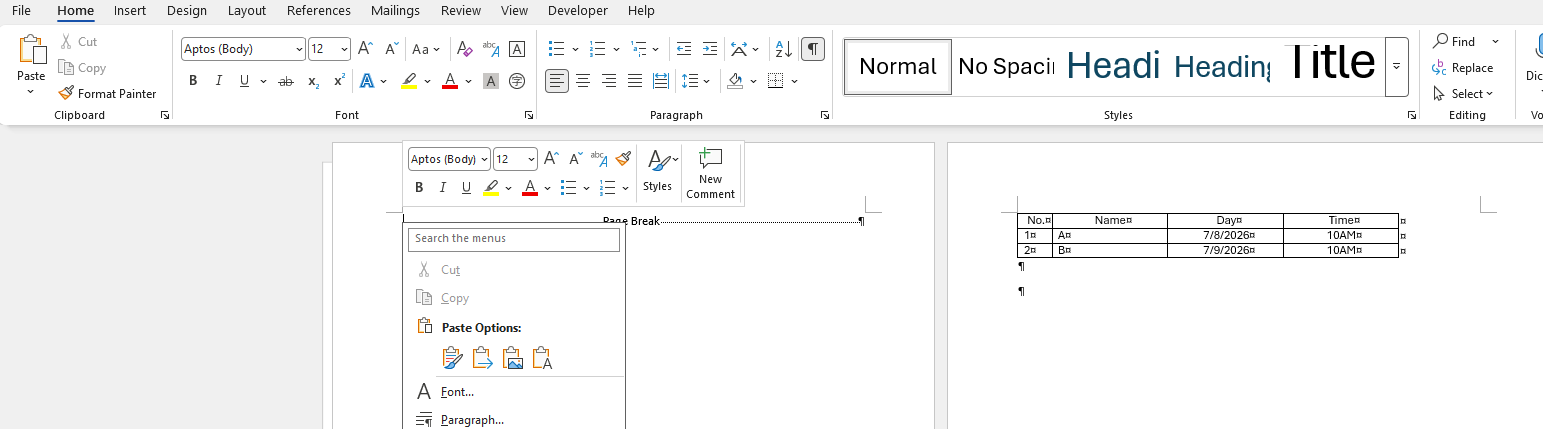Click the Format Painter tool
The image size is (1543, 429).
[x=107, y=93]
